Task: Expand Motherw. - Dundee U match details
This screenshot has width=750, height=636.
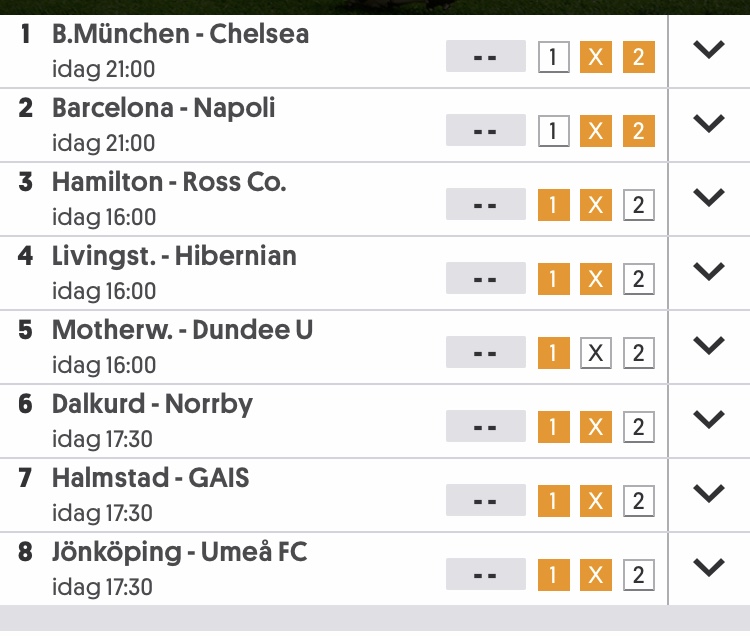Action: (709, 345)
